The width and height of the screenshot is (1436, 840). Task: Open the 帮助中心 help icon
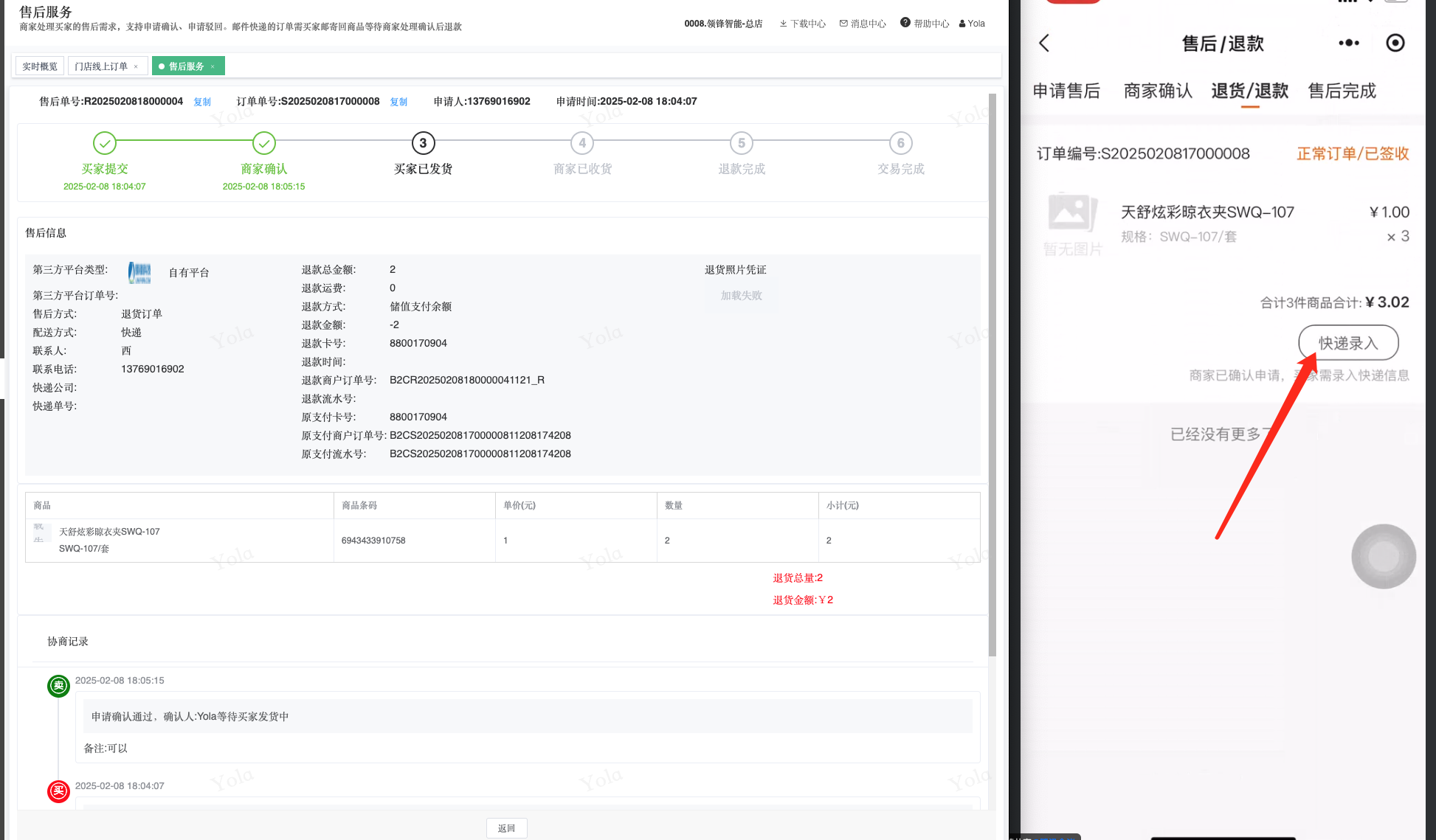[x=905, y=23]
